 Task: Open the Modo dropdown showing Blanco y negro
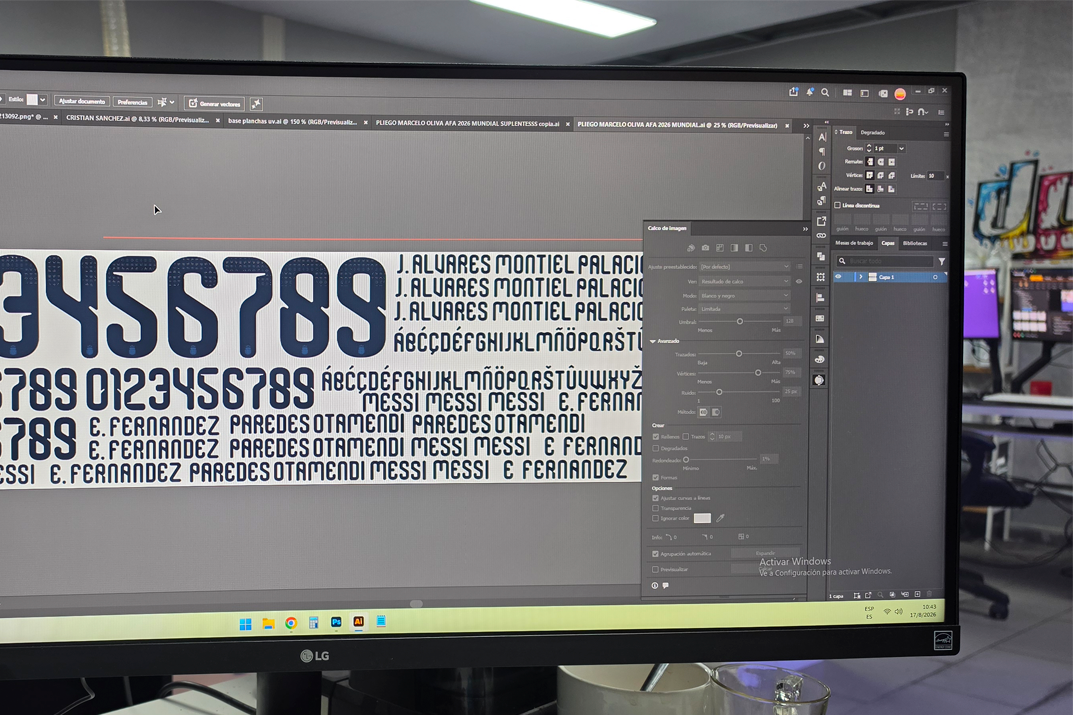745,296
